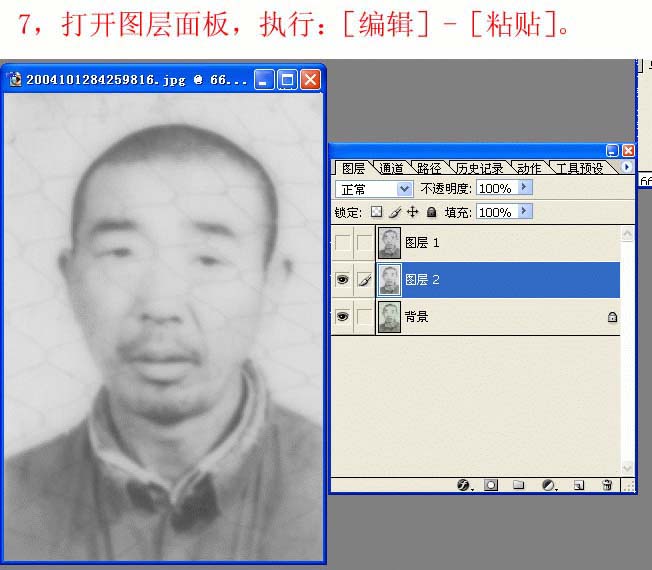Hide the 背景 layer eye icon
652x570 pixels.
(x=342, y=317)
